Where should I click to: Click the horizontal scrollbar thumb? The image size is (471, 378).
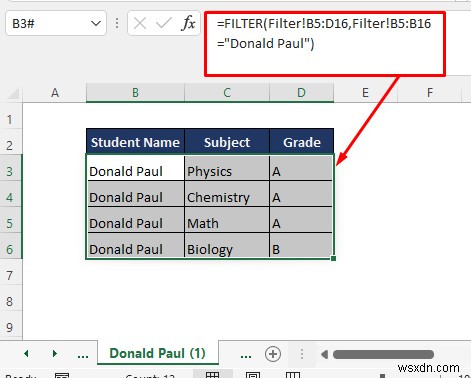[383, 354]
